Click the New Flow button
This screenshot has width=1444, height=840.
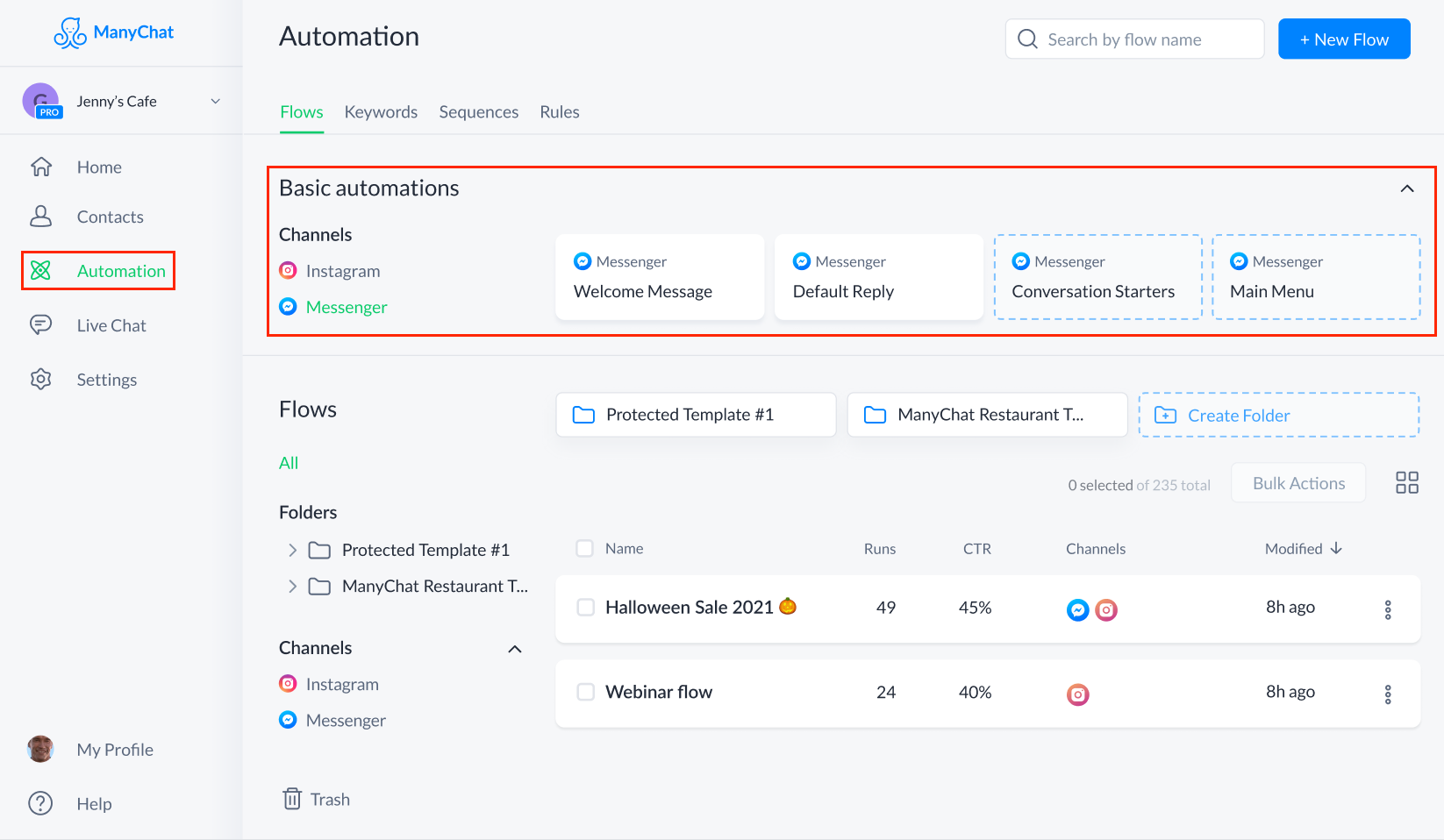point(1344,39)
